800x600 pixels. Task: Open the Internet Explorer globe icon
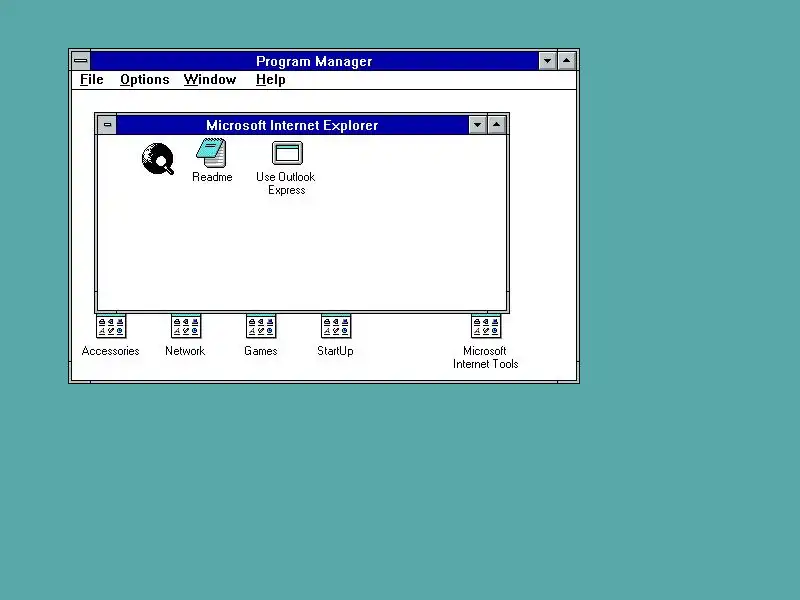pyautogui.click(x=158, y=159)
